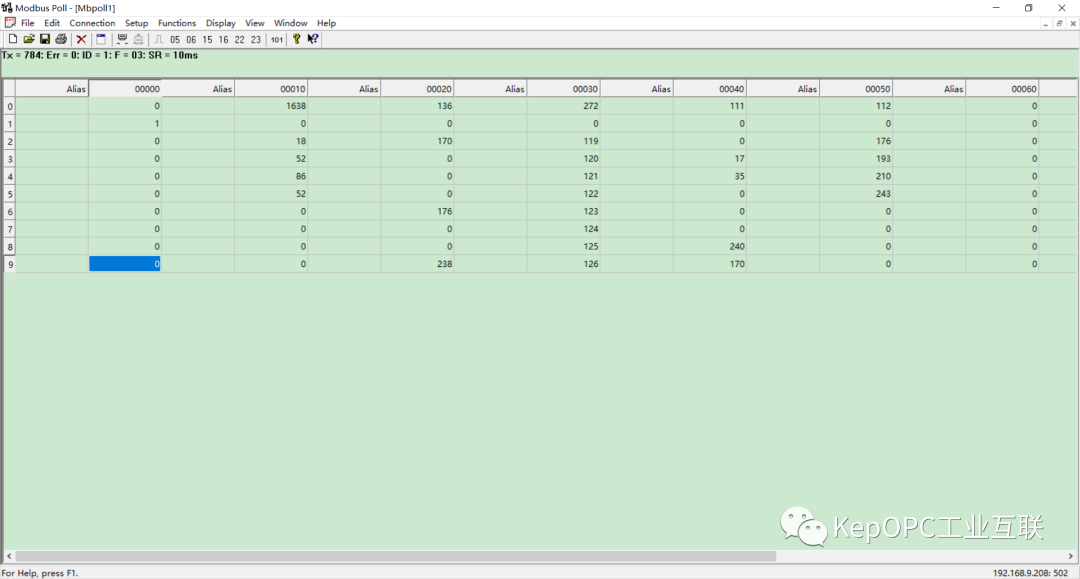
Task: Open the Help menu
Action: (326, 23)
